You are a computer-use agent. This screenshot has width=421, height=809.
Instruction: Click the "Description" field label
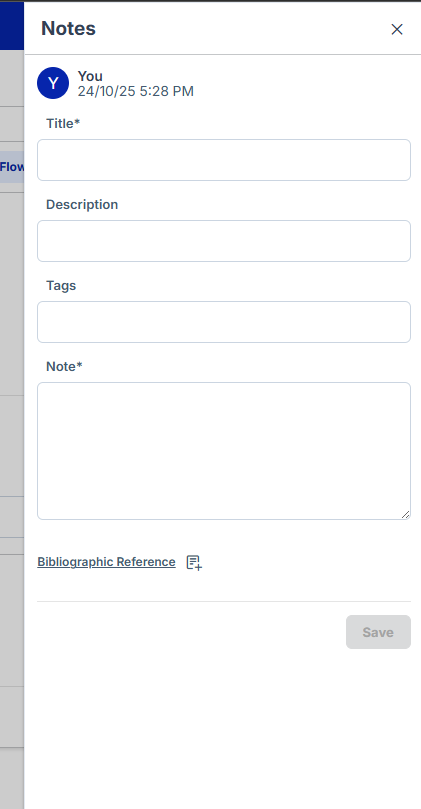pos(82,204)
